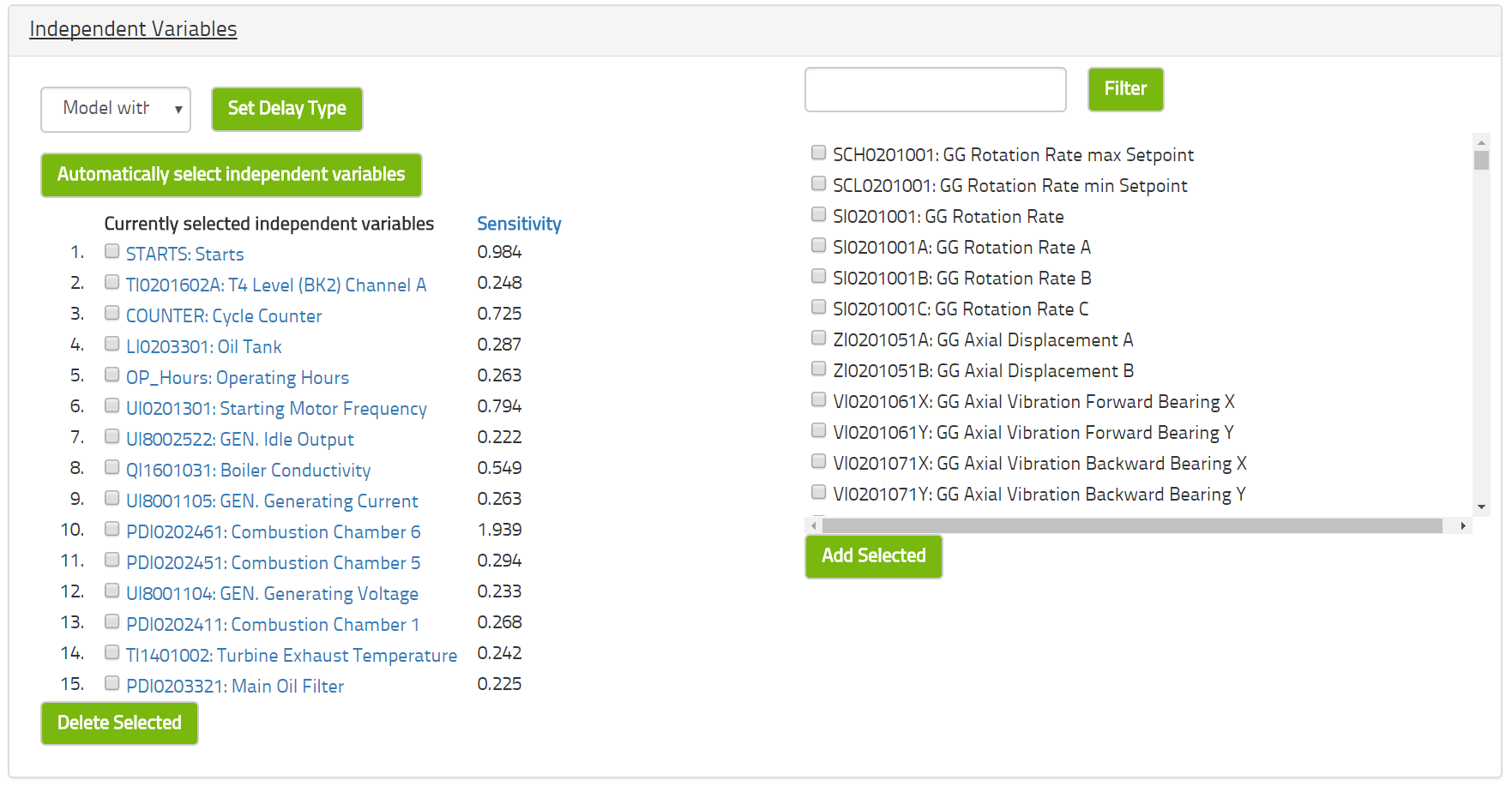Check the PDI0202411 Combustion Chamber 1 checkbox
Image resolution: width=1512 pixels, height=786 pixels.
(111, 621)
